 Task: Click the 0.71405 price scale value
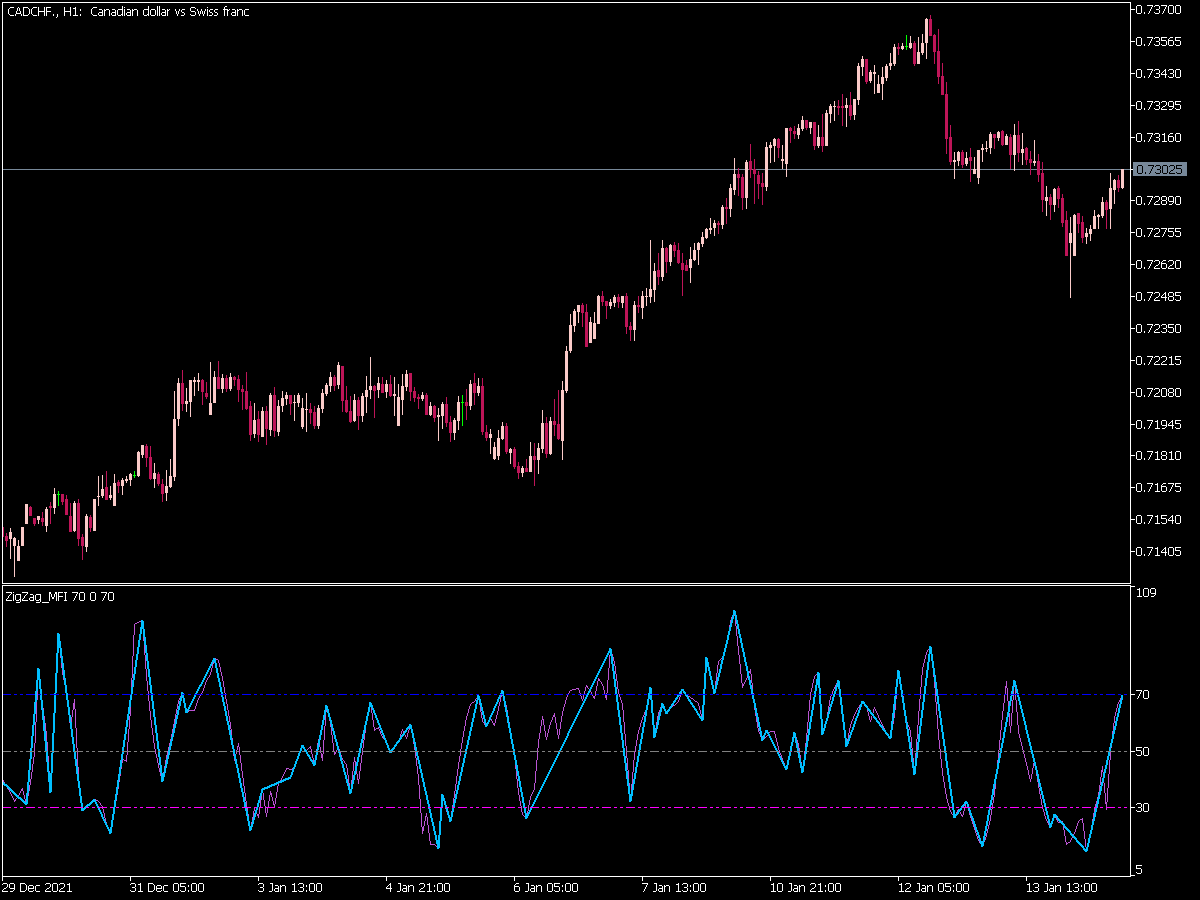[1158, 552]
